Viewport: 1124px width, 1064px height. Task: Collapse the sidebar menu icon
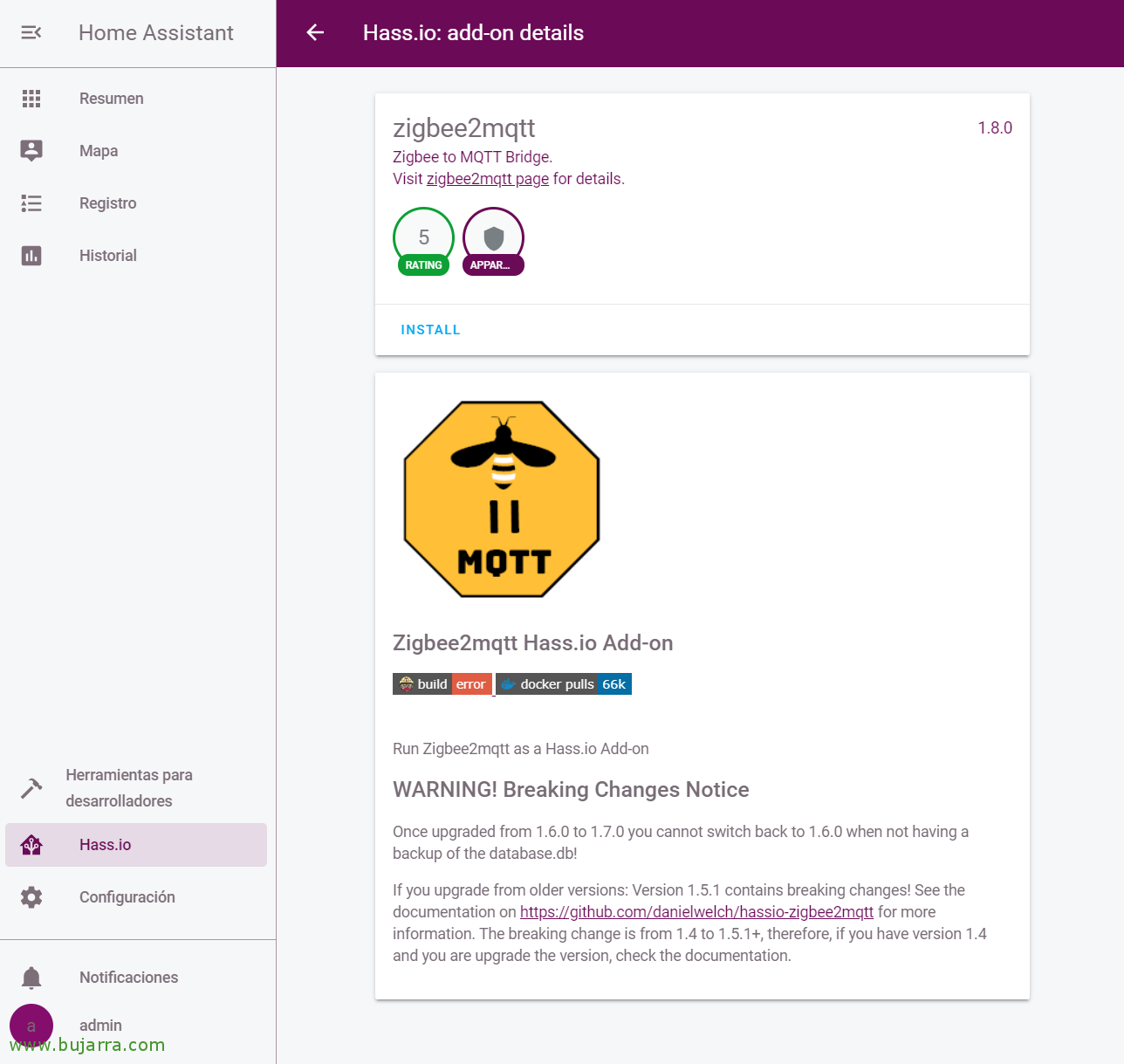coord(31,32)
